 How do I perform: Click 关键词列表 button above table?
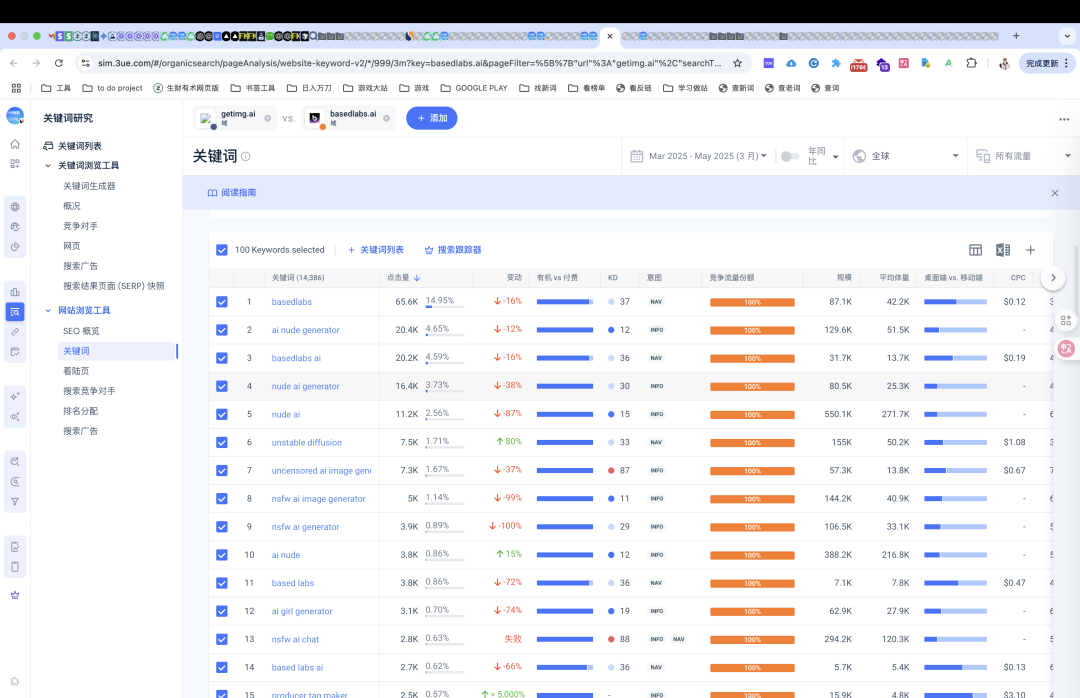point(375,250)
